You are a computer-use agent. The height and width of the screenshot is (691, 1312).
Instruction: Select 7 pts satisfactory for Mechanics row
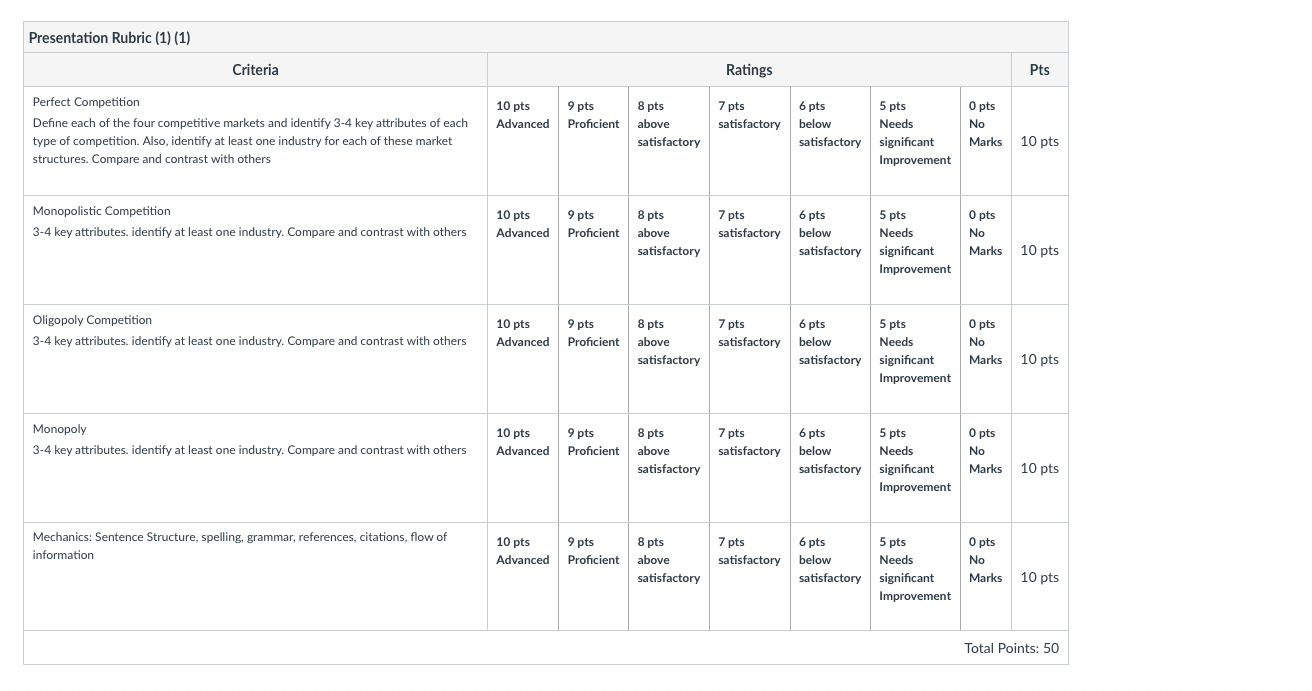click(750, 577)
